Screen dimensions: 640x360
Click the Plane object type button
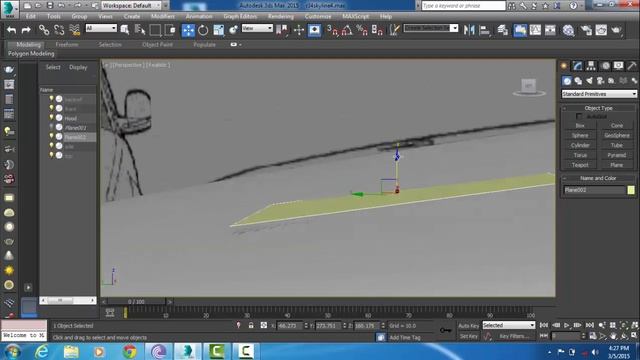tap(616, 165)
